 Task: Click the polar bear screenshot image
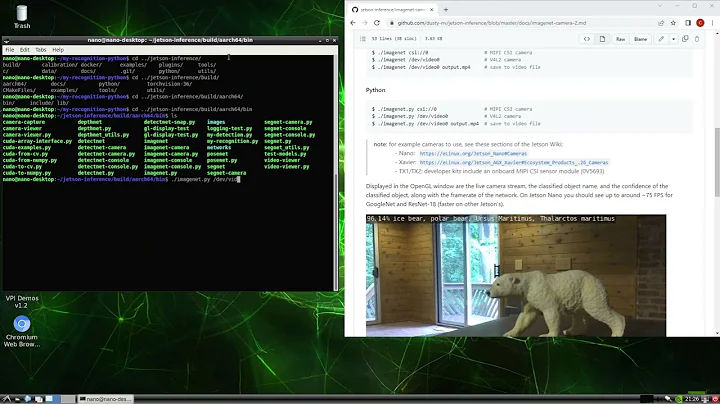click(516, 275)
